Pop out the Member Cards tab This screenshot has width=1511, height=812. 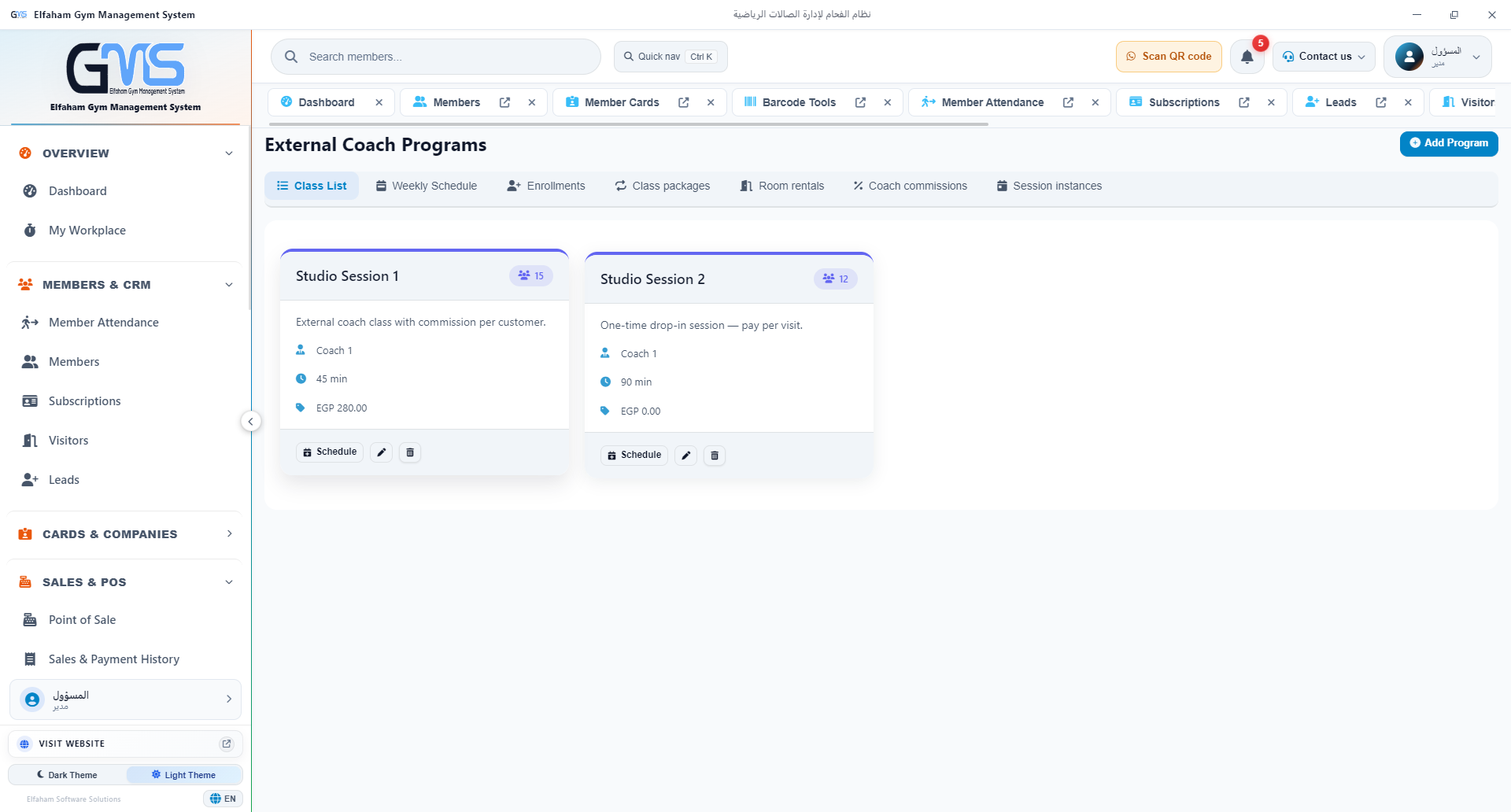(x=684, y=102)
